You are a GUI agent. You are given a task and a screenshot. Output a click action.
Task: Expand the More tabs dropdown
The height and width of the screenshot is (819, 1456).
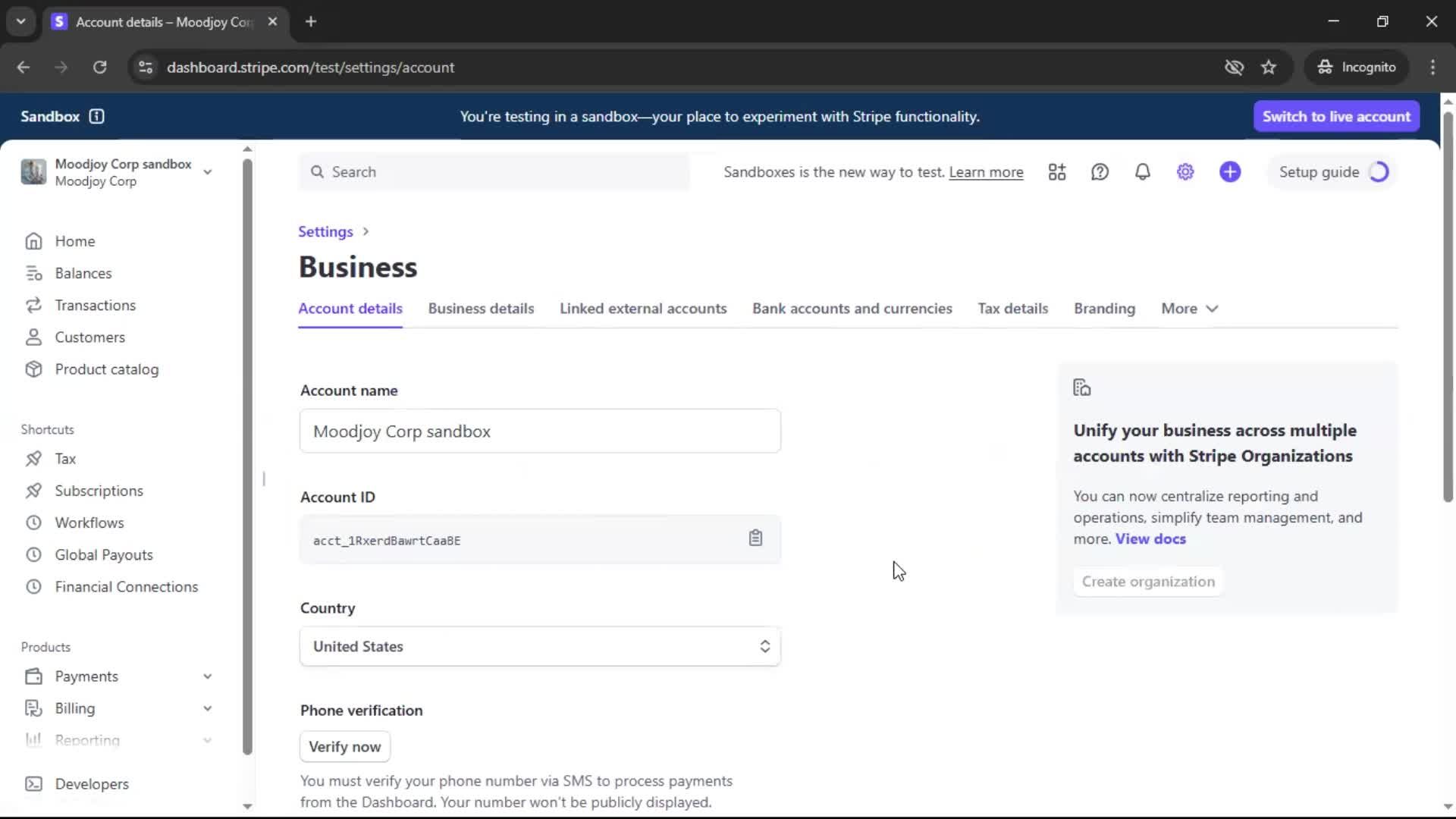(1189, 309)
